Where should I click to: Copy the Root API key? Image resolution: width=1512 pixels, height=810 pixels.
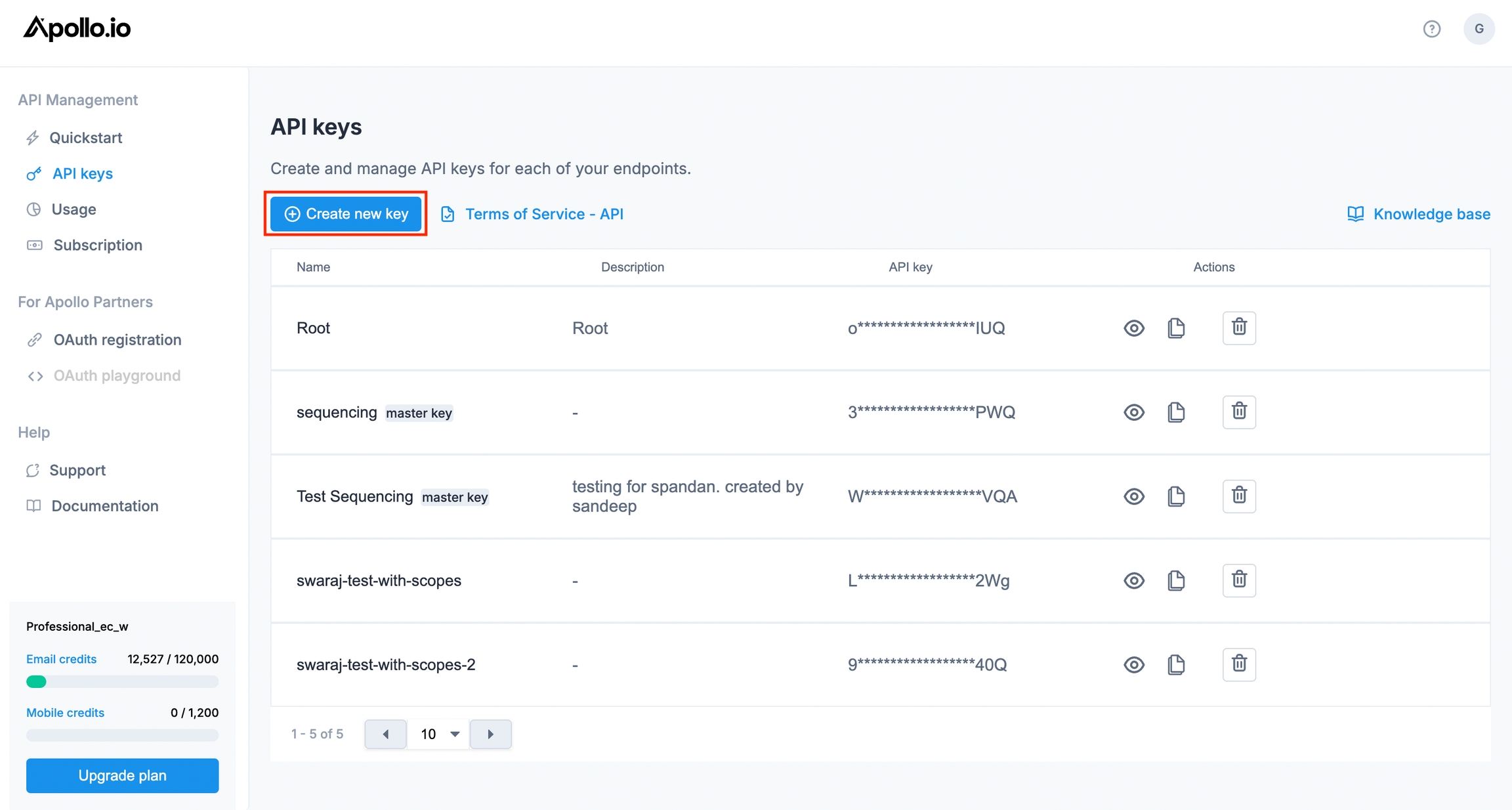(x=1176, y=328)
